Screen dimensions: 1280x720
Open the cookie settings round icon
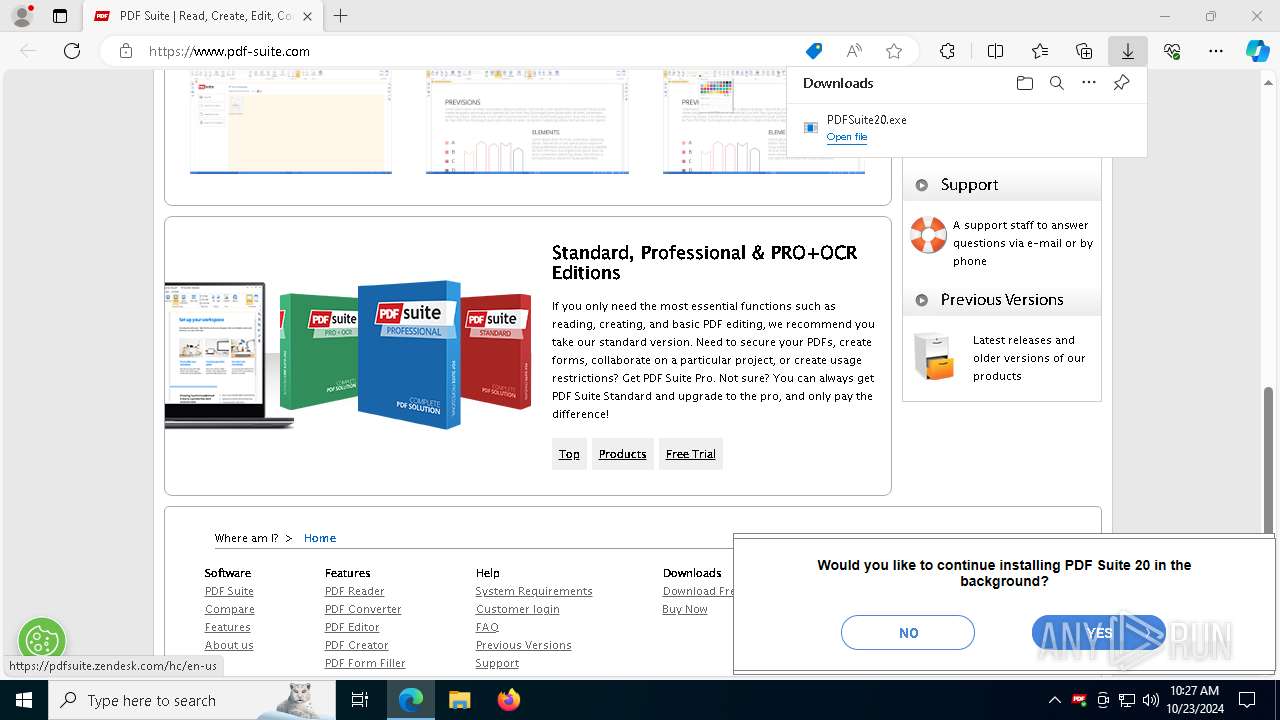click(42, 641)
